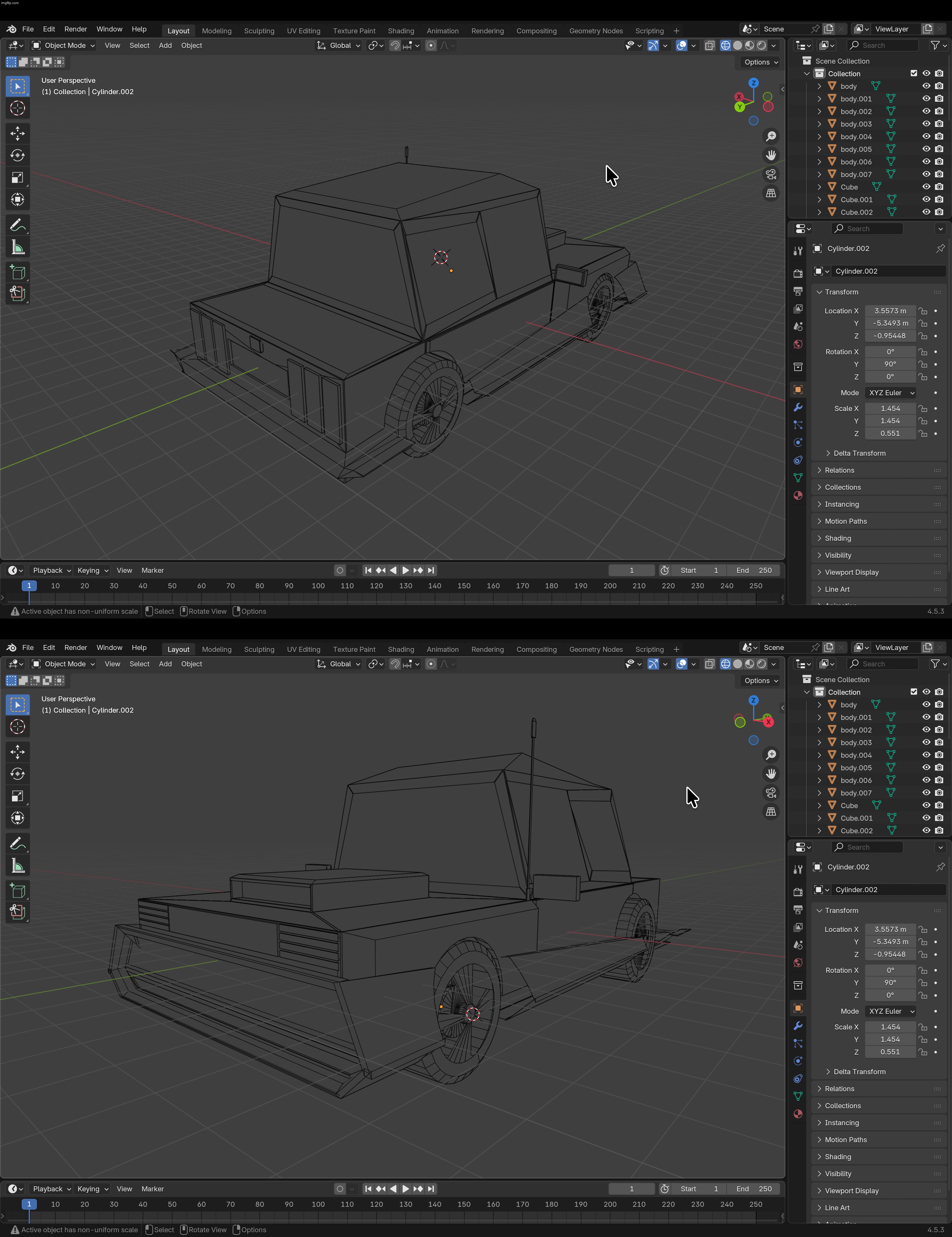This screenshot has width=952, height=1237.
Task: Hide Cube.001 with its eye icon in top window
Action: [x=926, y=199]
